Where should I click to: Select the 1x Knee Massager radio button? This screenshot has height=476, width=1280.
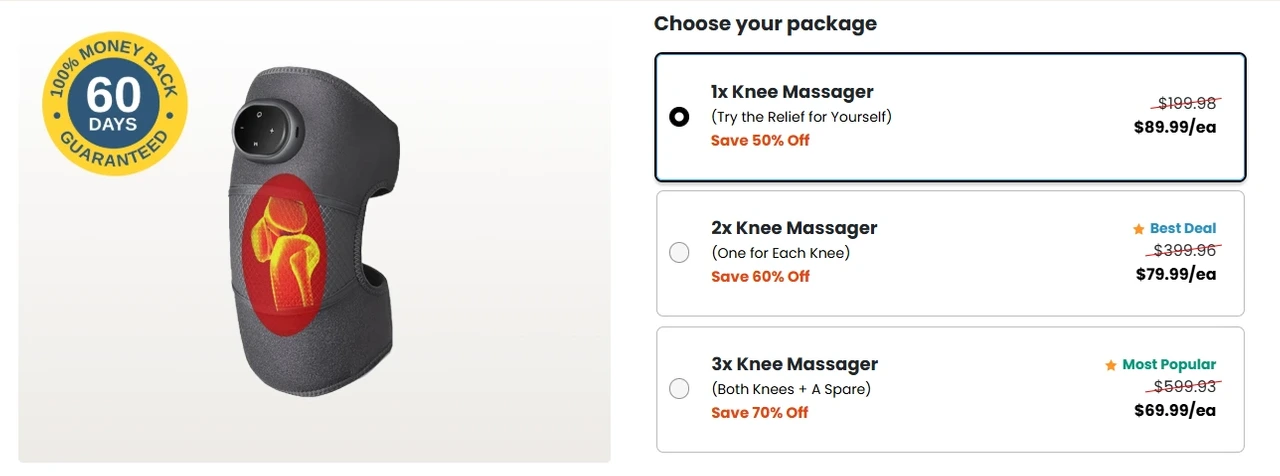point(679,117)
